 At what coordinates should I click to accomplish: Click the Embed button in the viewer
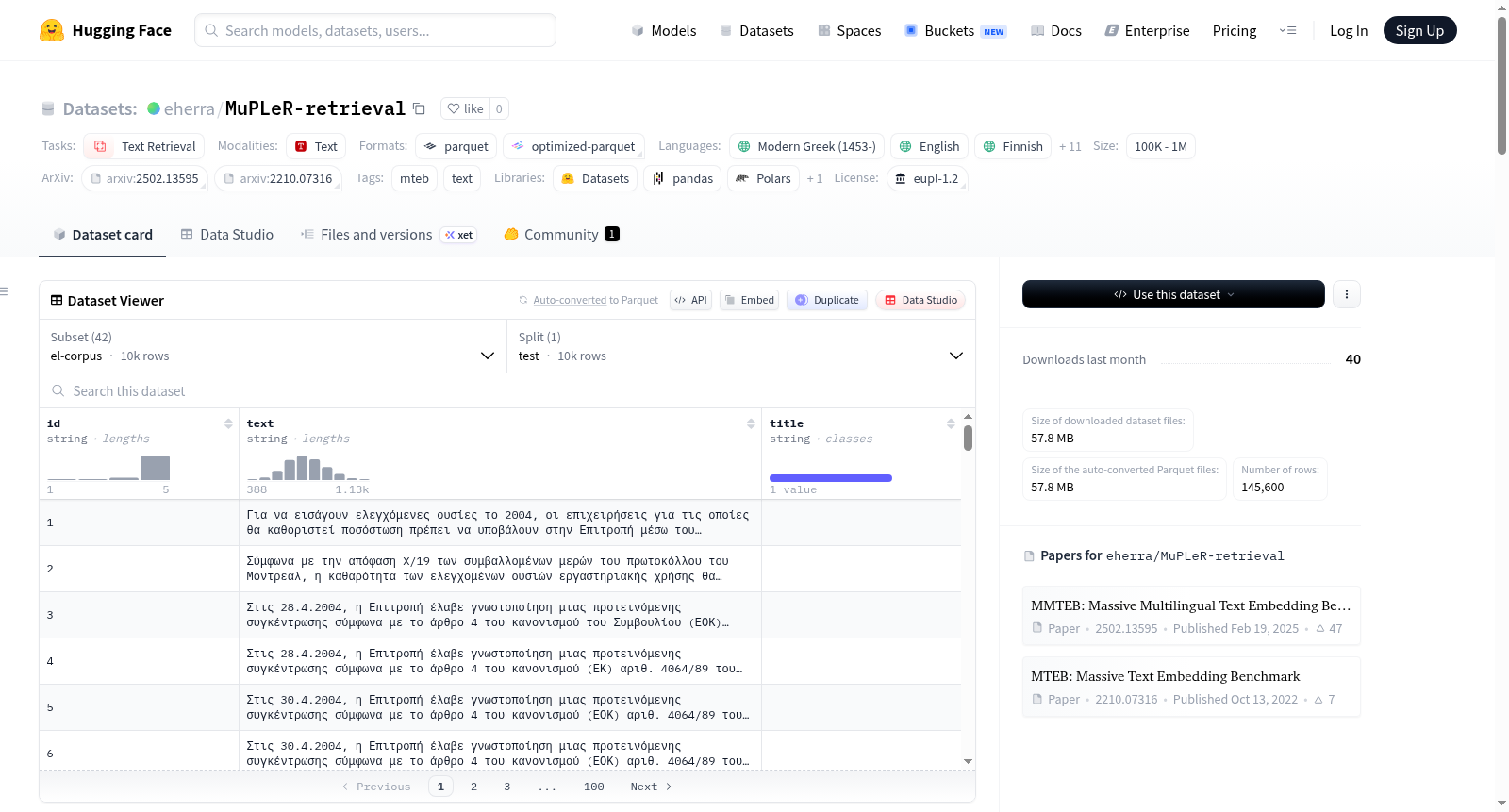(749, 300)
